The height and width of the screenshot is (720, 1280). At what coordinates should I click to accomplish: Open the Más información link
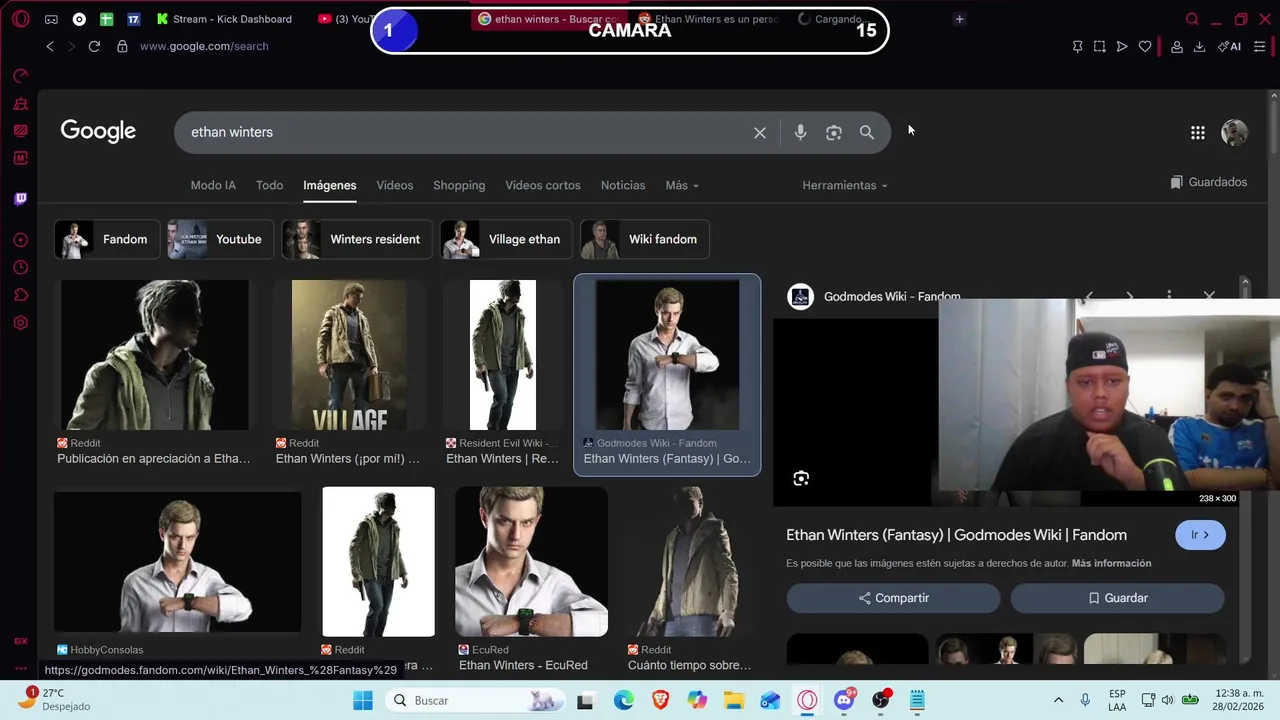pyautogui.click(x=1111, y=563)
